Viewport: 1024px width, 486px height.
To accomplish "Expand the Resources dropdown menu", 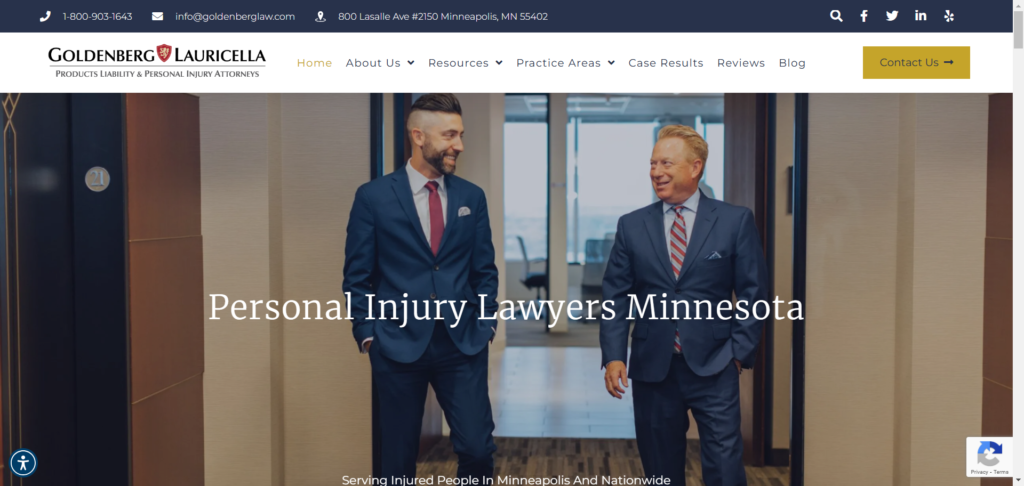I will 465,63.
